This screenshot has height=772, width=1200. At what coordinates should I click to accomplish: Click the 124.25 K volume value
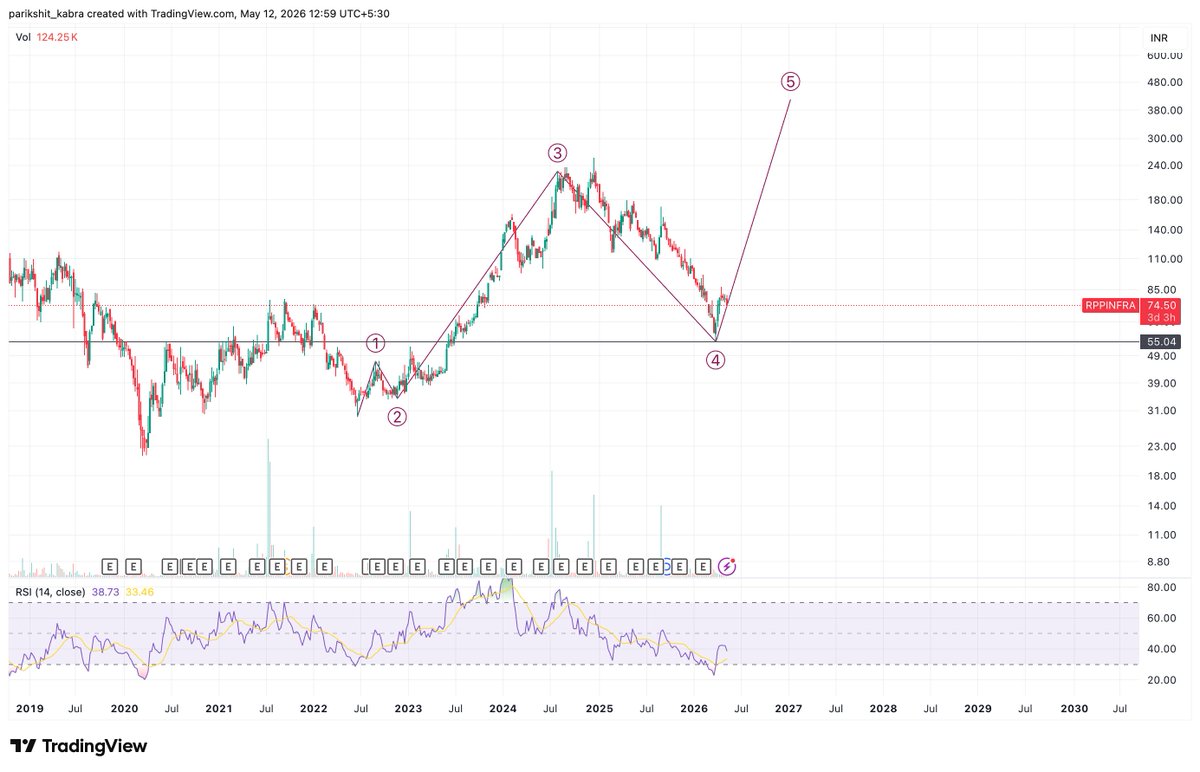pyautogui.click(x=58, y=38)
